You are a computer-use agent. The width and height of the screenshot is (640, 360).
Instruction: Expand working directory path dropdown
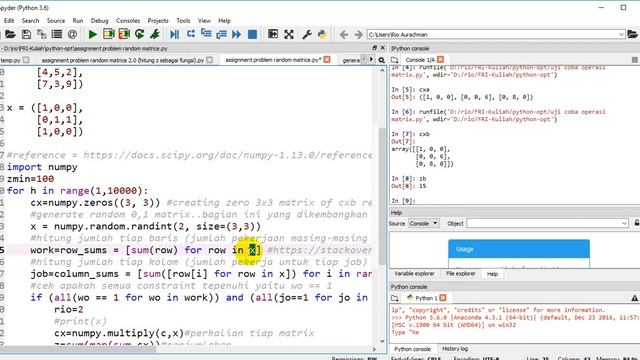point(621,35)
